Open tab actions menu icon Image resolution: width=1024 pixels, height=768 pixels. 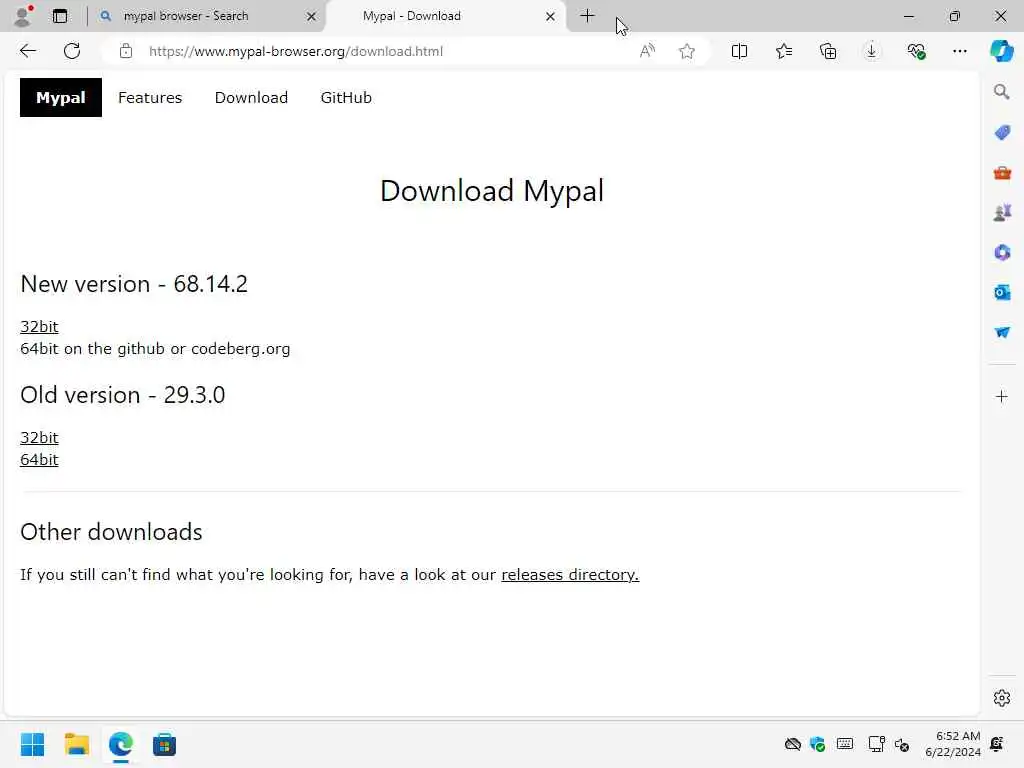(59, 16)
